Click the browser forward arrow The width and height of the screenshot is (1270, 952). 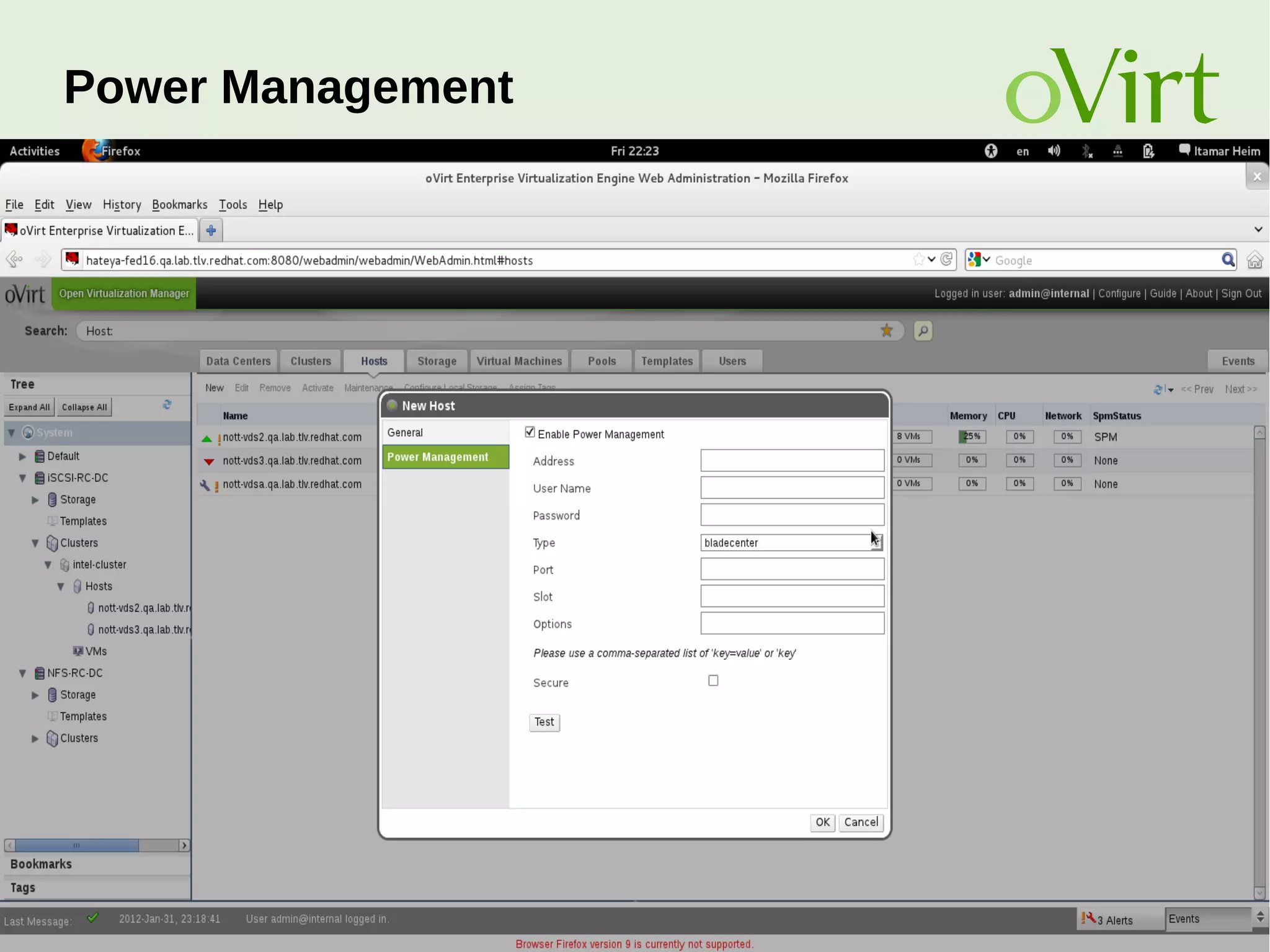pos(42,259)
